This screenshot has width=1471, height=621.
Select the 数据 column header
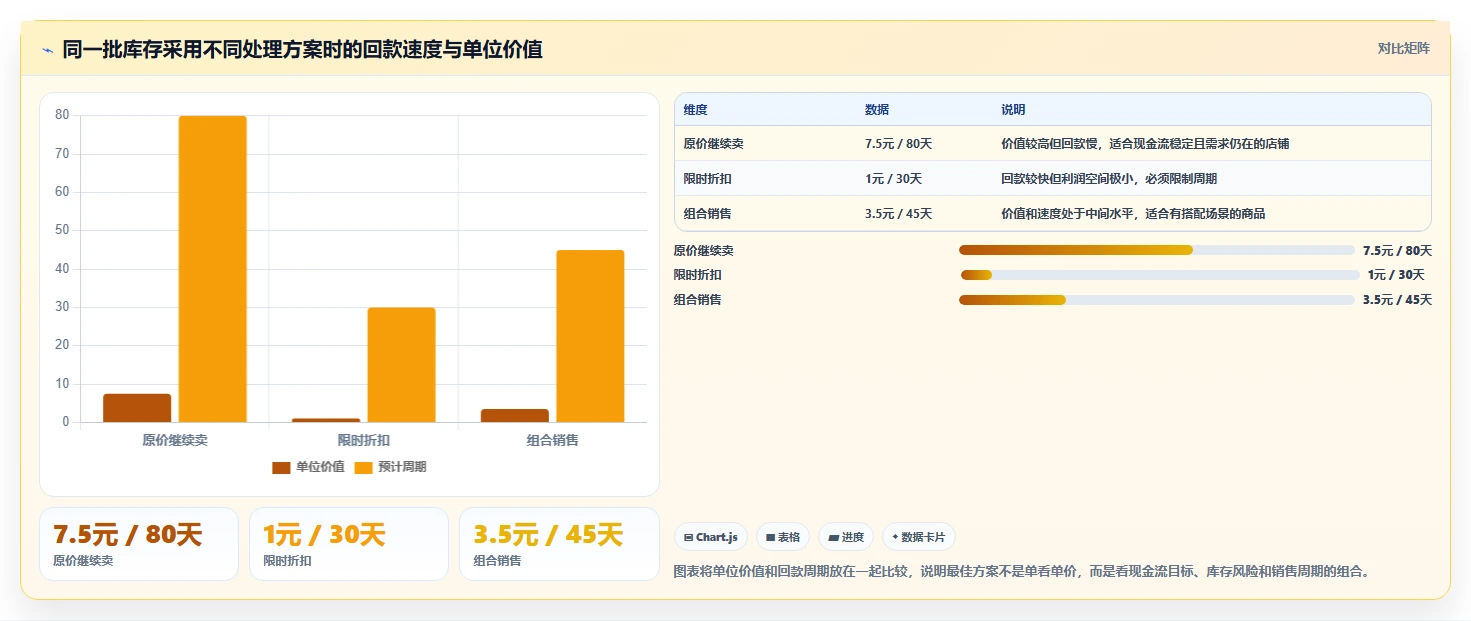[877, 110]
